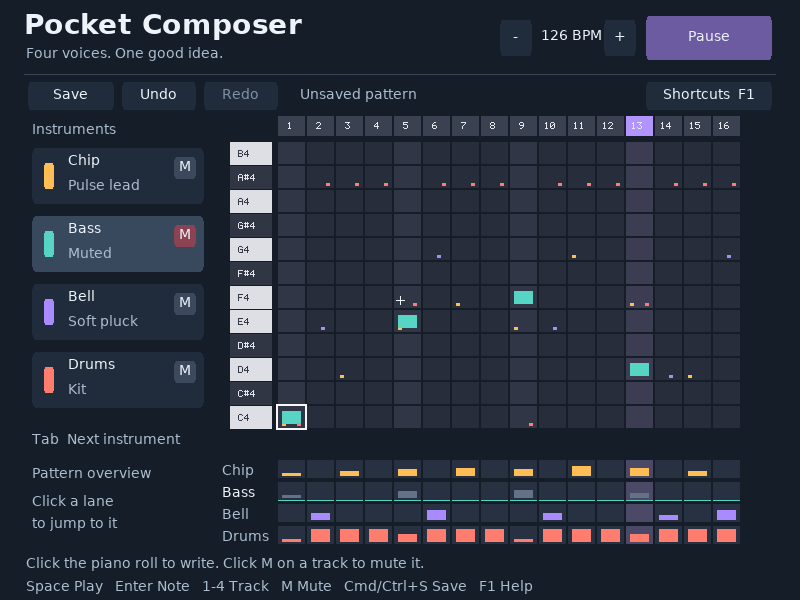Click the F#4 piano key

[x=251, y=273]
